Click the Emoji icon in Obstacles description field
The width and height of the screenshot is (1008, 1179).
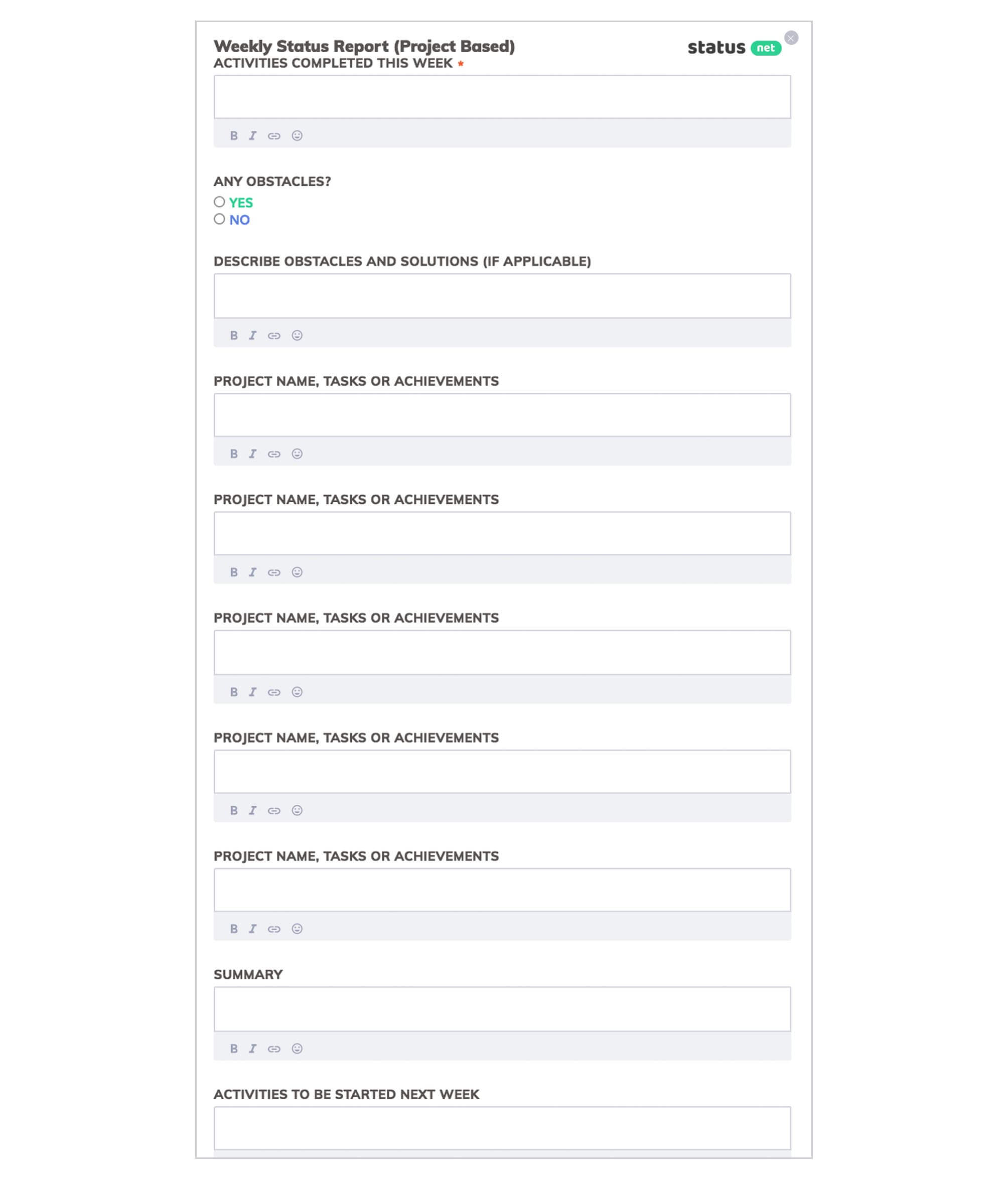[297, 334]
